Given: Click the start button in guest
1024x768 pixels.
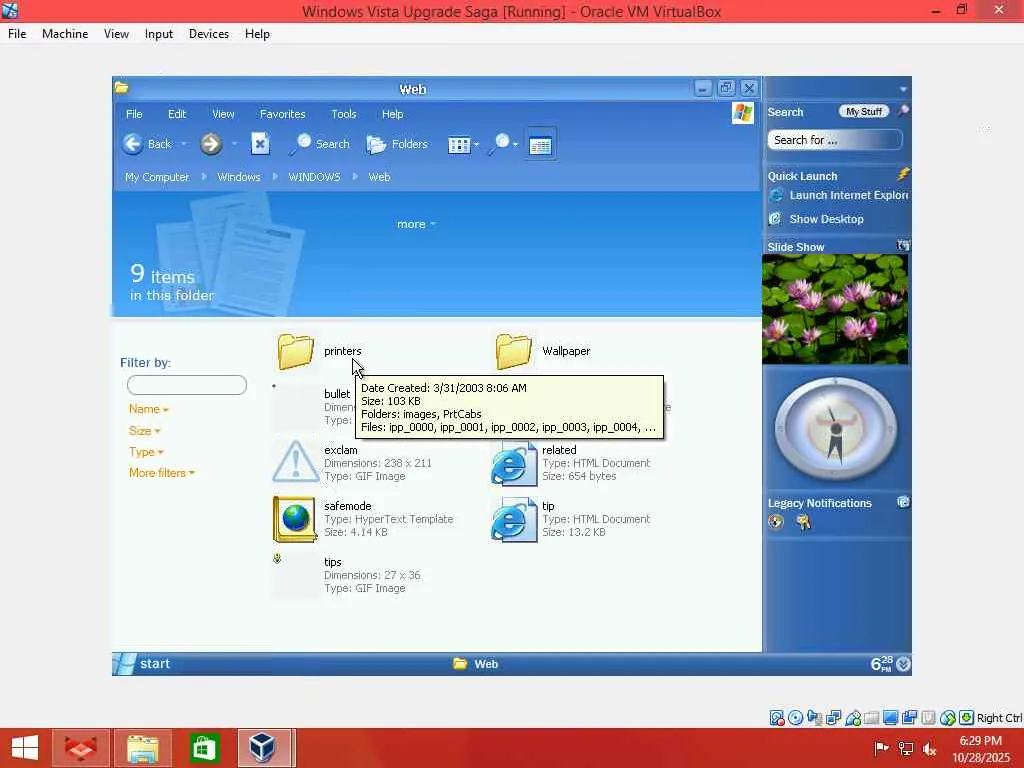Looking at the screenshot, I should pos(142,664).
